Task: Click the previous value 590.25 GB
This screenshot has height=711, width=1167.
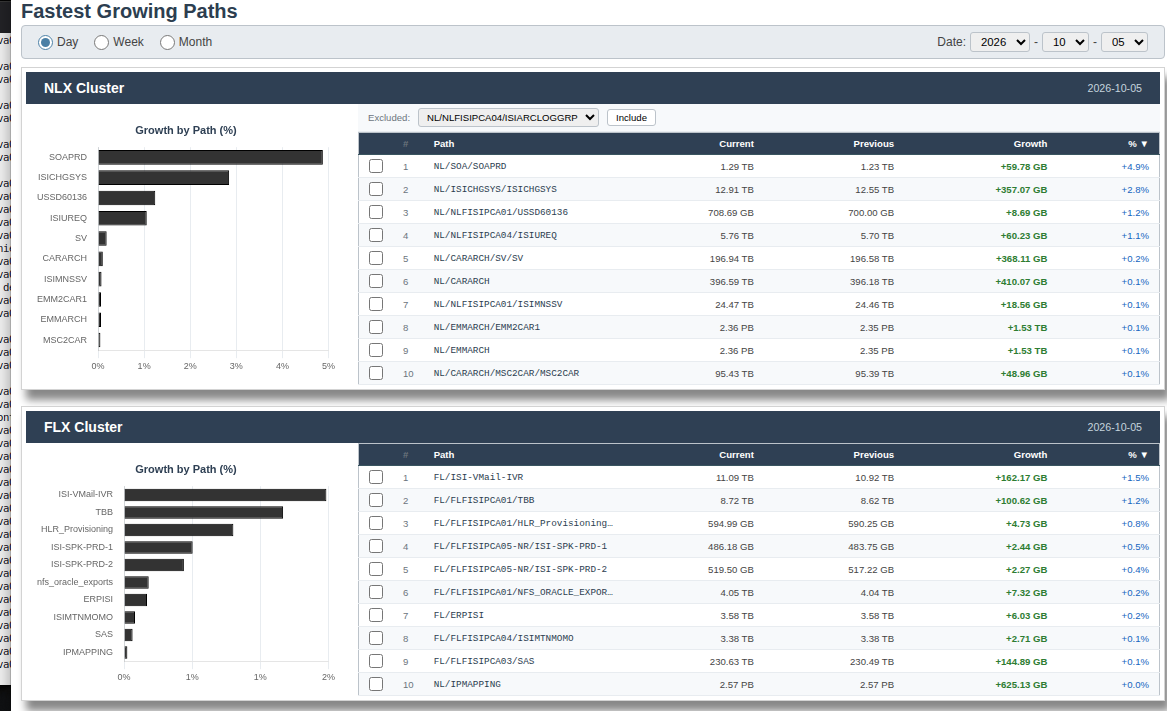Action: [x=871, y=524]
